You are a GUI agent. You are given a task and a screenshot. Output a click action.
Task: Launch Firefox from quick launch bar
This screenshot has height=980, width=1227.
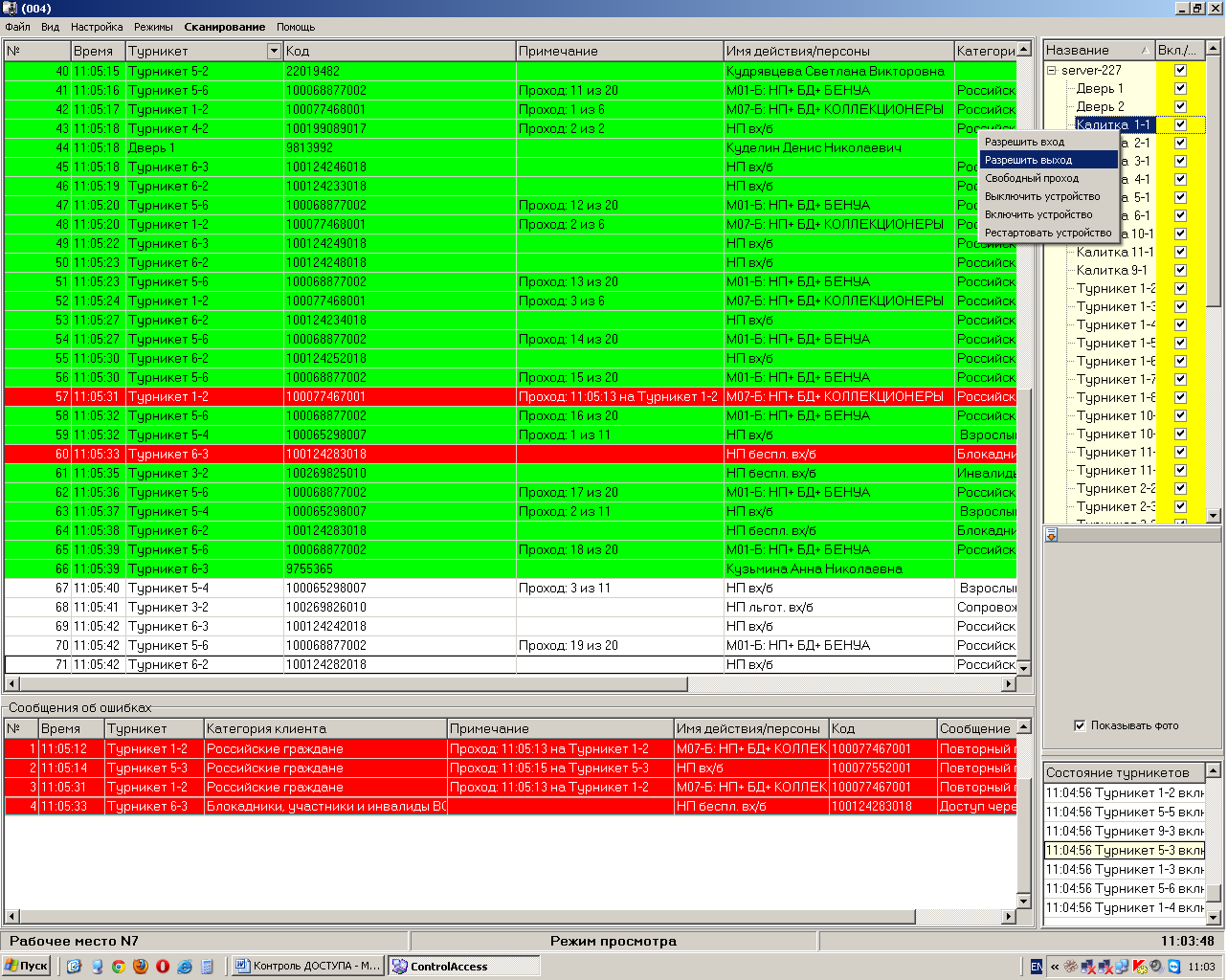[141, 967]
